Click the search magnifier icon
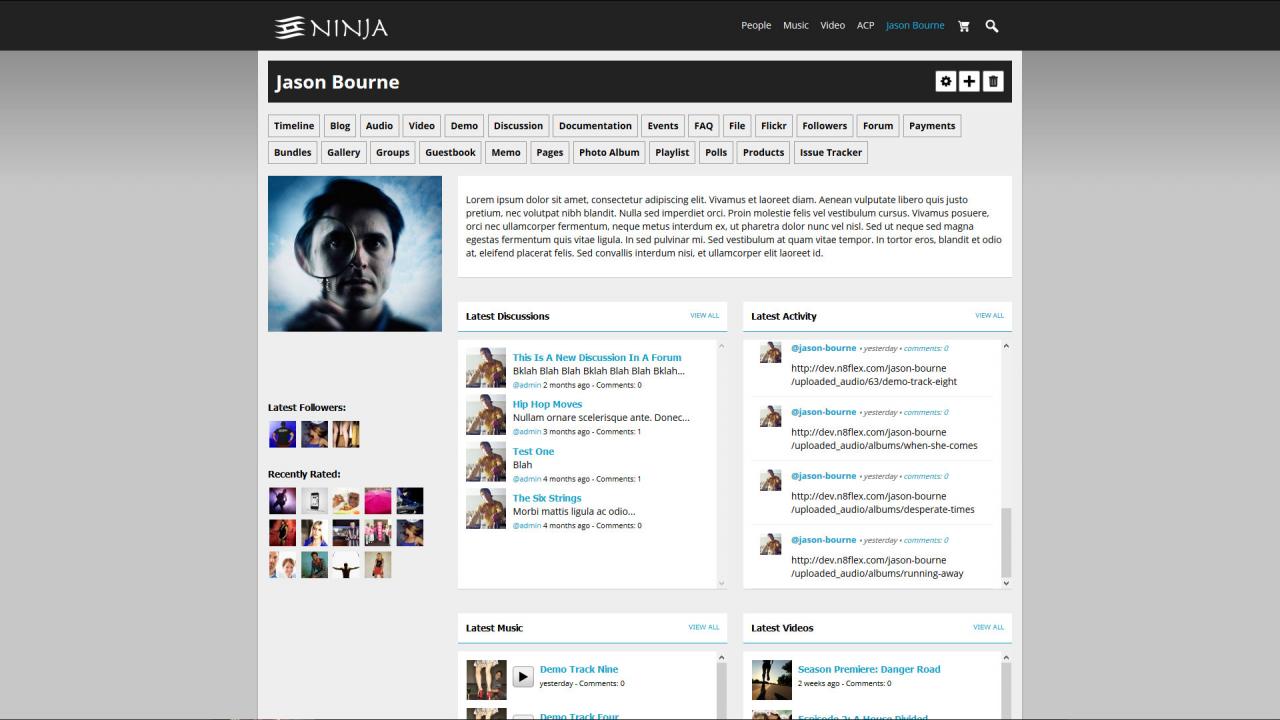The width and height of the screenshot is (1280, 720). (x=992, y=26)
